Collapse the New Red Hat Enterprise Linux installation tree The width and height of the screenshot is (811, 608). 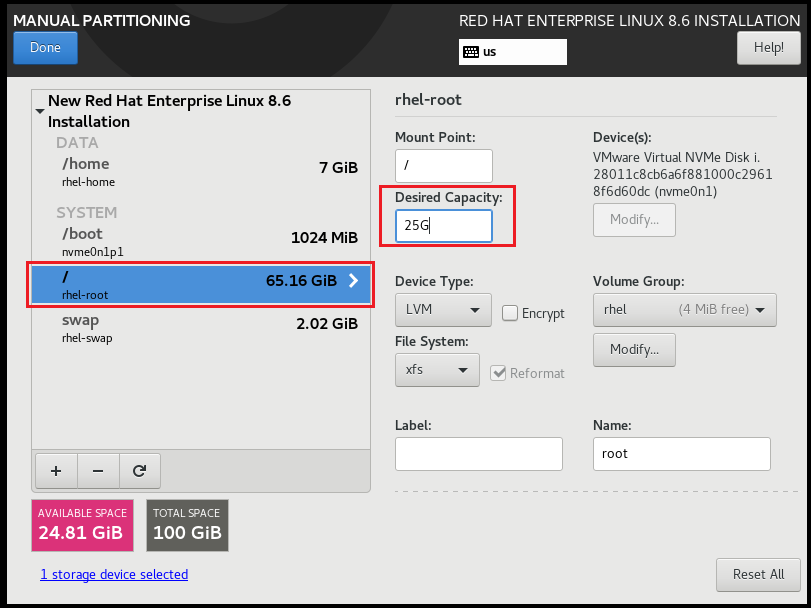40,111
